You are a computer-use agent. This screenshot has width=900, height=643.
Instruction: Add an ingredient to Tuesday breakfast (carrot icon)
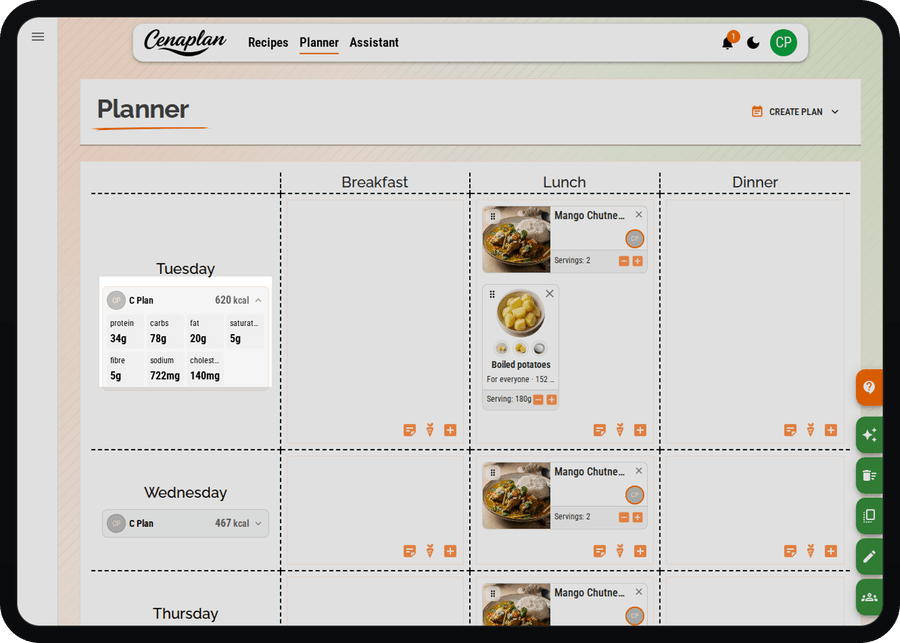point(430,430)
